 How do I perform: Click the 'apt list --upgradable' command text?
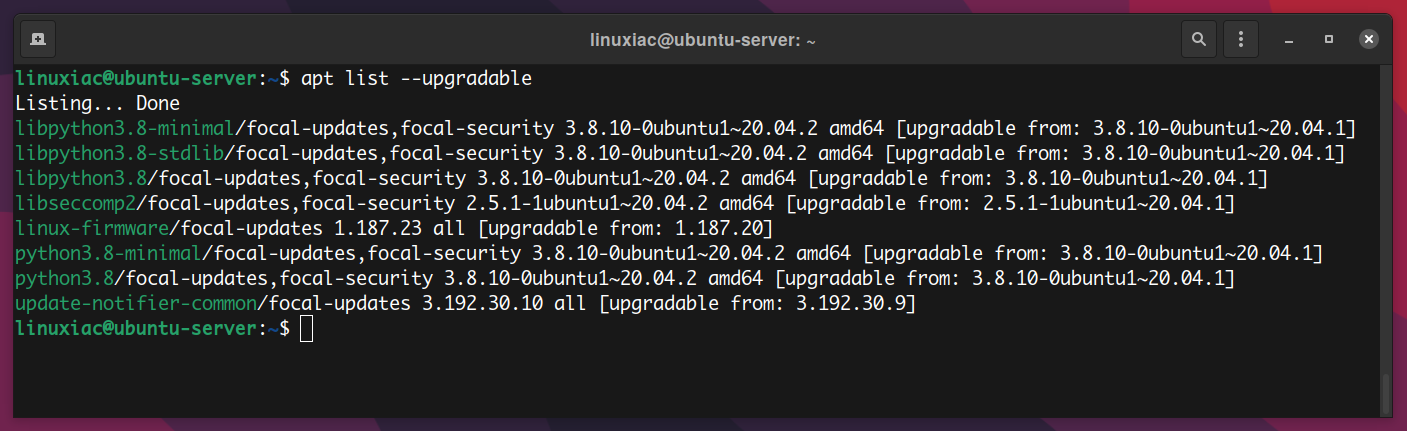[x=417, y=78]
